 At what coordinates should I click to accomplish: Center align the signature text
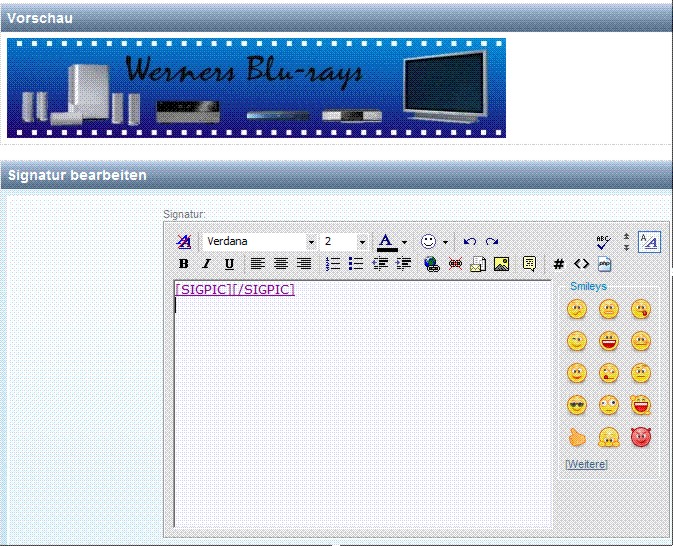pyautogui.click(x=281, y=264)
